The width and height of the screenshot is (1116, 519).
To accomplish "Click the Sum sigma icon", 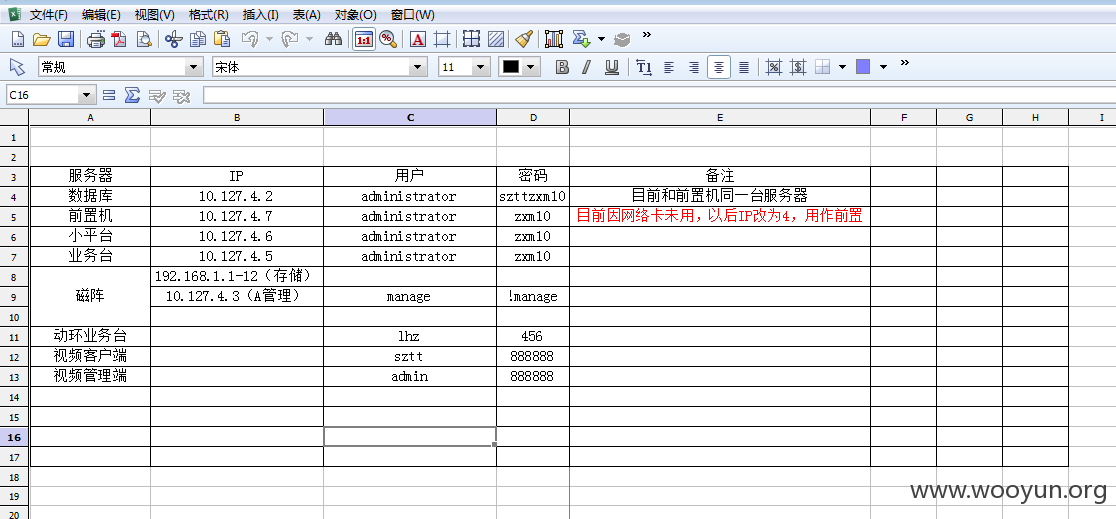I will (x=132, y=95).
